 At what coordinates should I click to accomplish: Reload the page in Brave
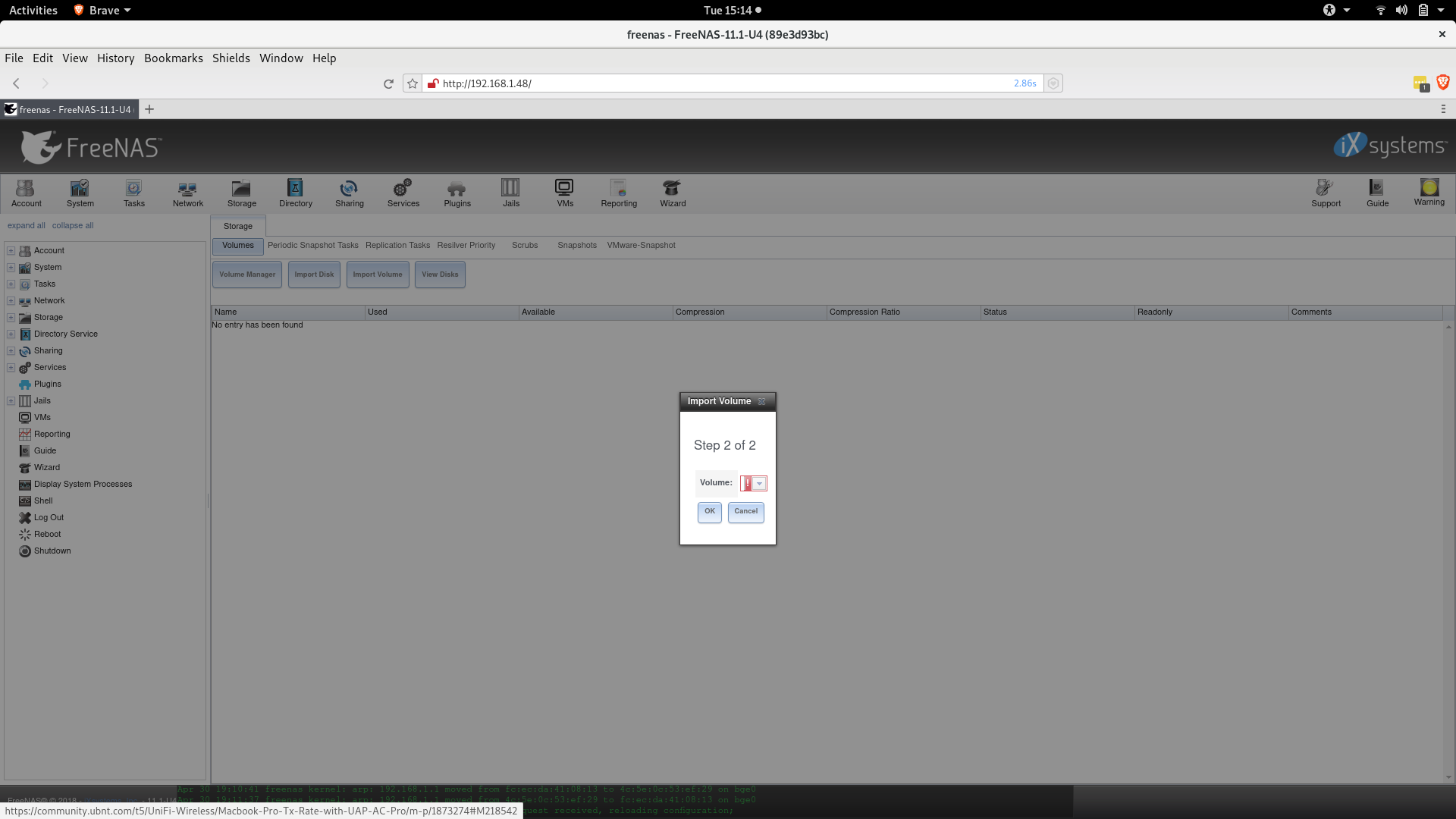[x=388, y=83]
